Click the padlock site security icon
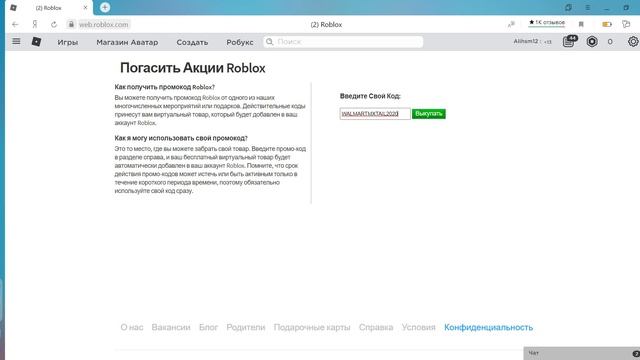 tap(71, 24)
